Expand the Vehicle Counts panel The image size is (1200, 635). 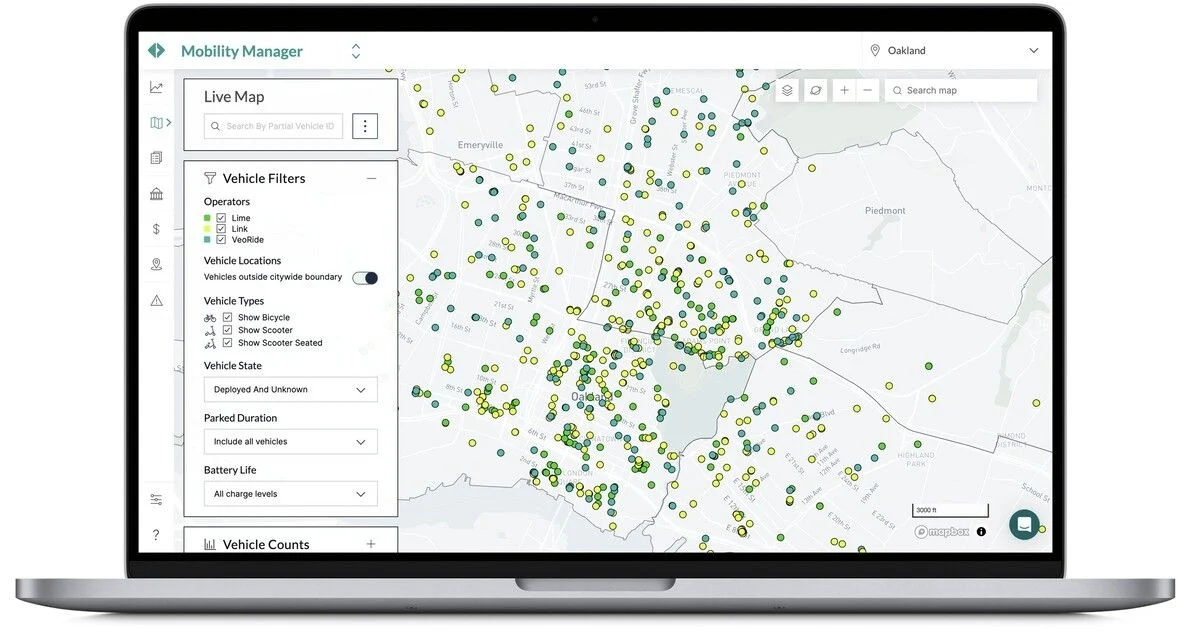[371, 545]
